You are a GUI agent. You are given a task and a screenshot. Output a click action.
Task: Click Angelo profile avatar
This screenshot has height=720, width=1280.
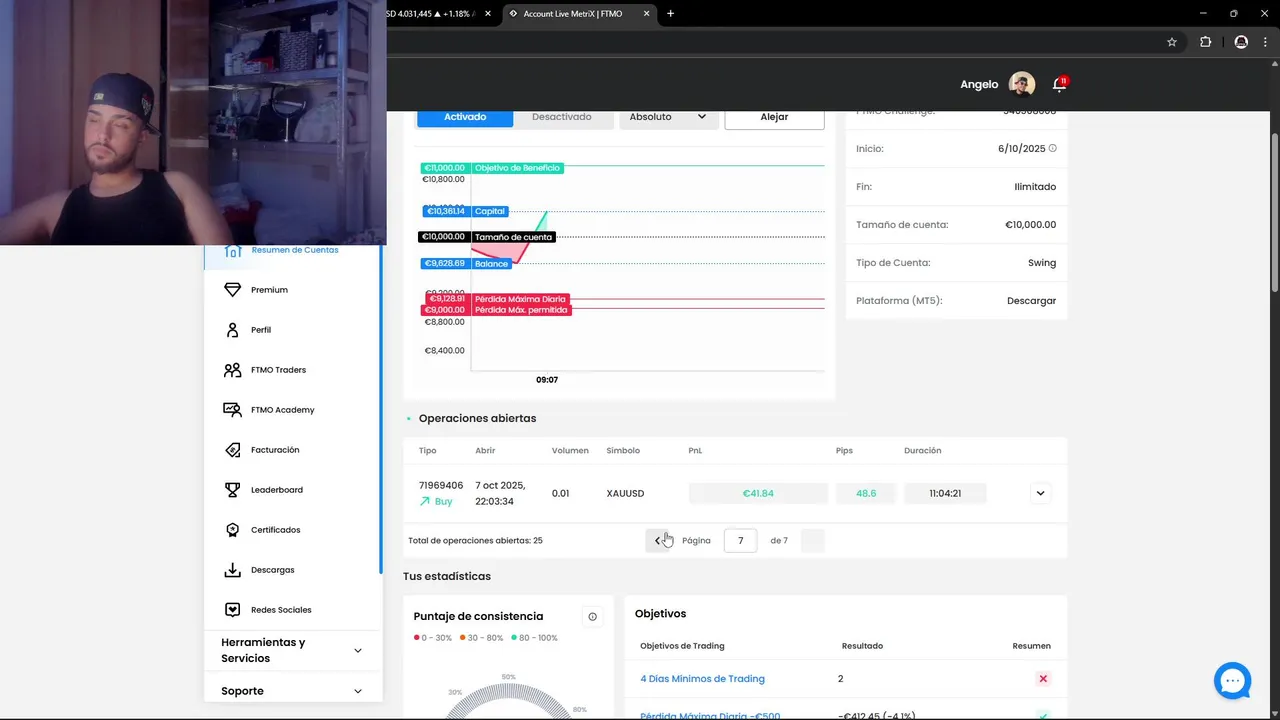coord(1022,84)
